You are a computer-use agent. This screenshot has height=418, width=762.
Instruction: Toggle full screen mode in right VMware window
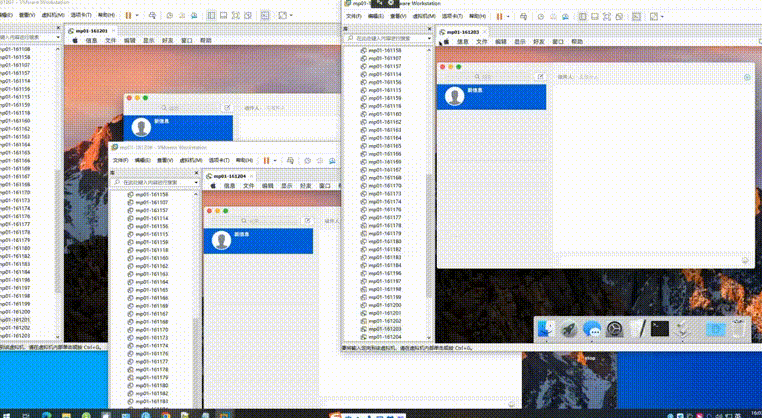[606, 17]
